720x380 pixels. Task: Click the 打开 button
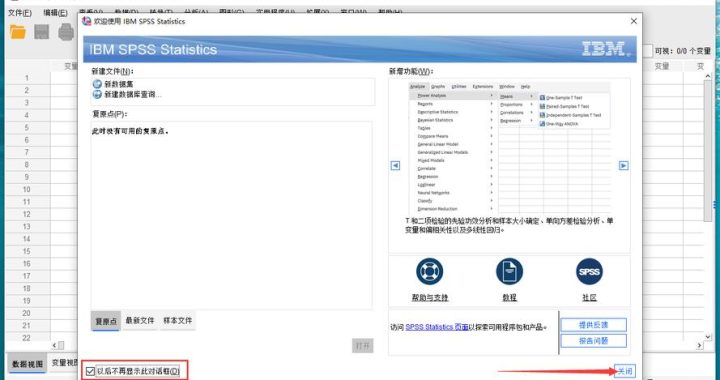(363, 346)
